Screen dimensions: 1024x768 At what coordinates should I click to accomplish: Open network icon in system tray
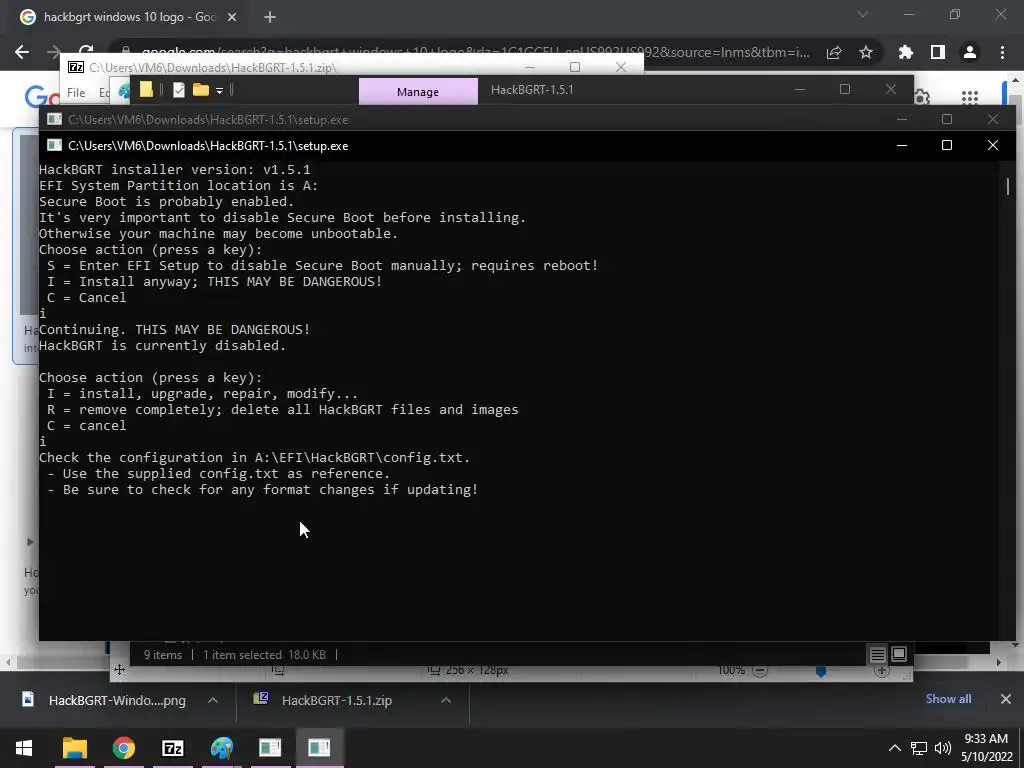pyautogui.click(x=919, y=748)
